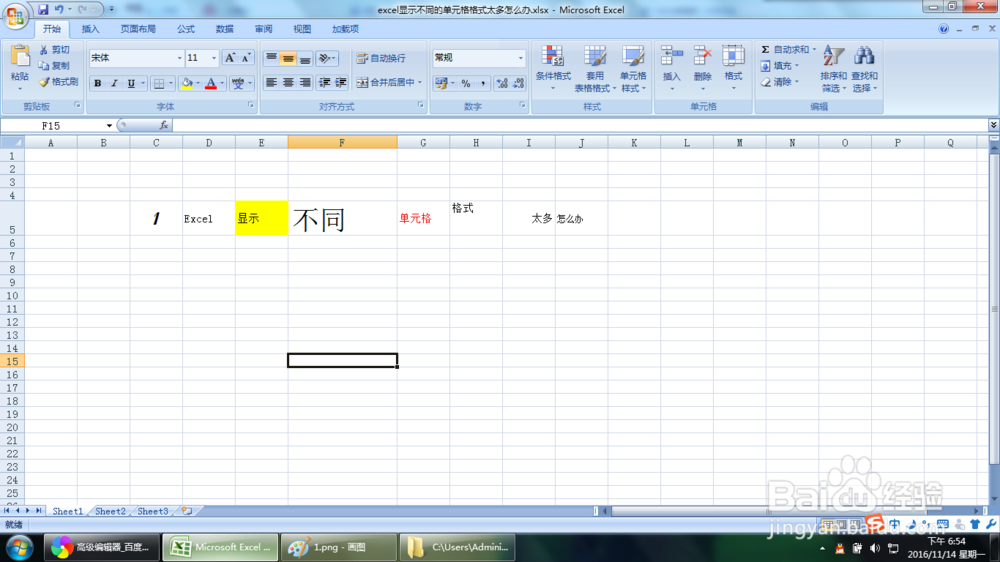
Task: Select the Format Painter brush
Action: (x=59, y=82)
